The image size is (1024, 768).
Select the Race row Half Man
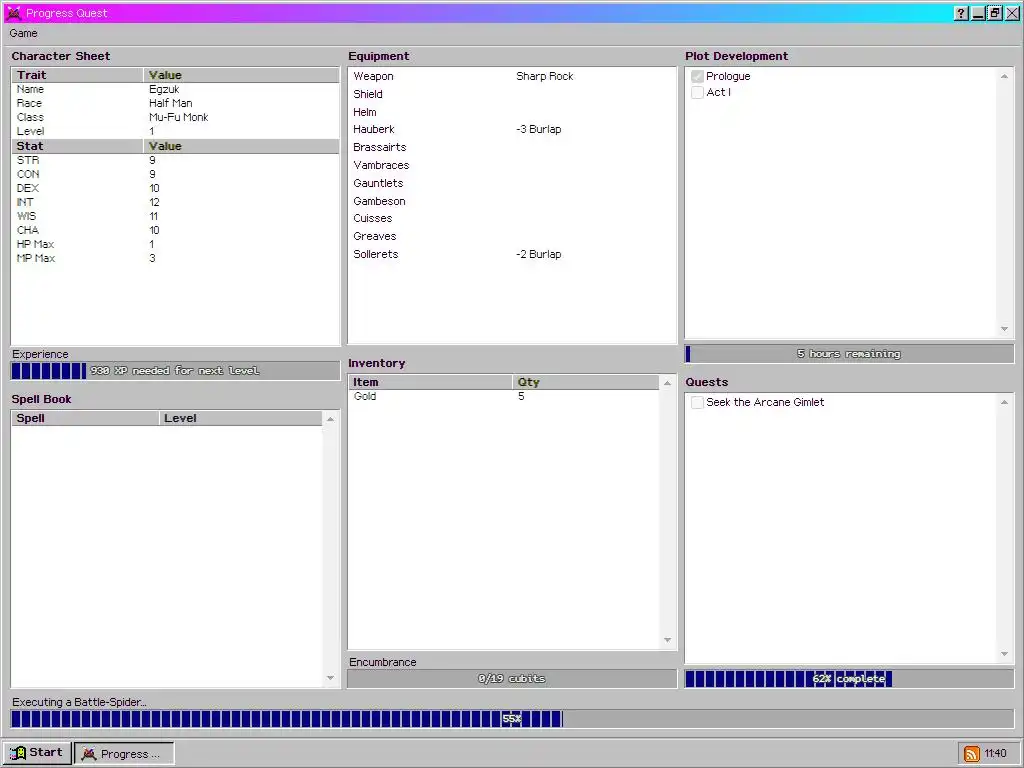coord(175,103)
